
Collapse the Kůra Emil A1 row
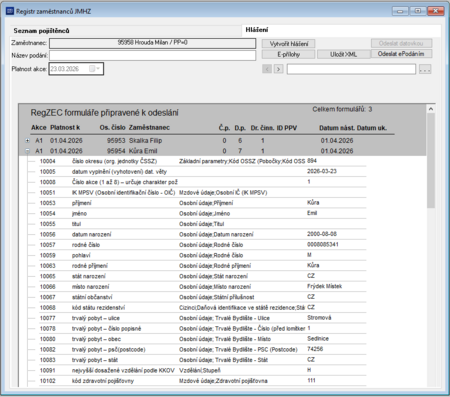point(28,151)
